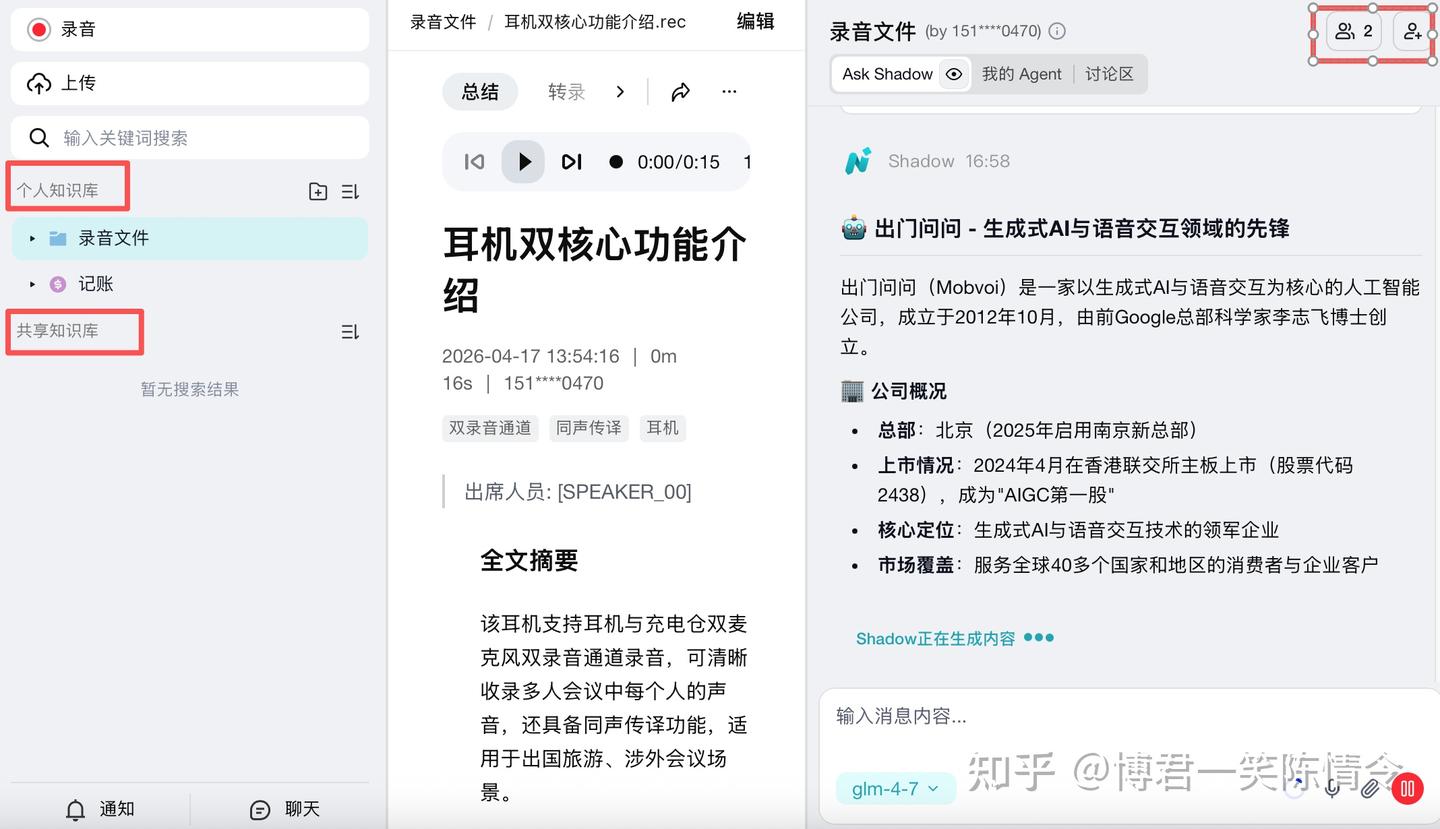
Task: Select the Ask Shadow tab
Action: tap(887, 74)
